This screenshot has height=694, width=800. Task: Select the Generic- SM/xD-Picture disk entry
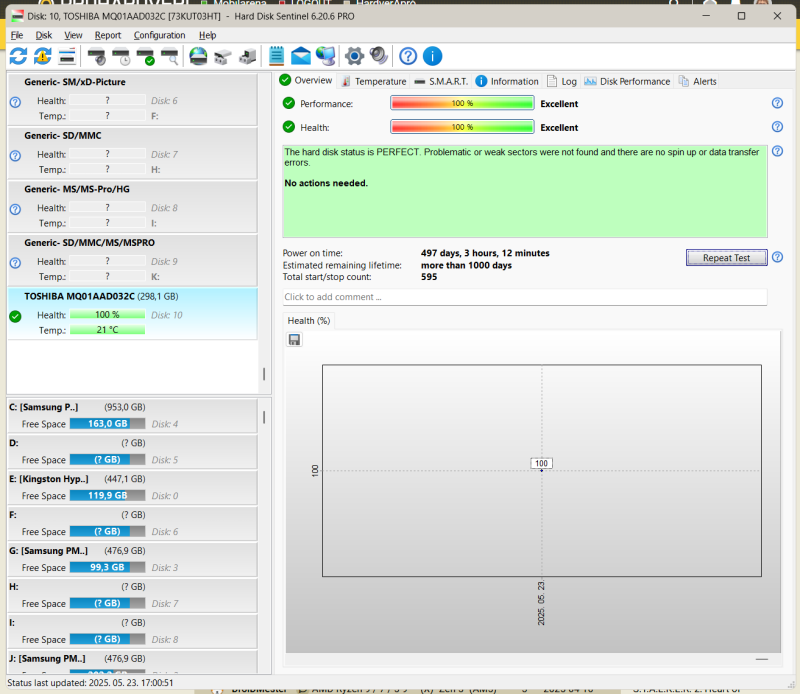[133, 99]
